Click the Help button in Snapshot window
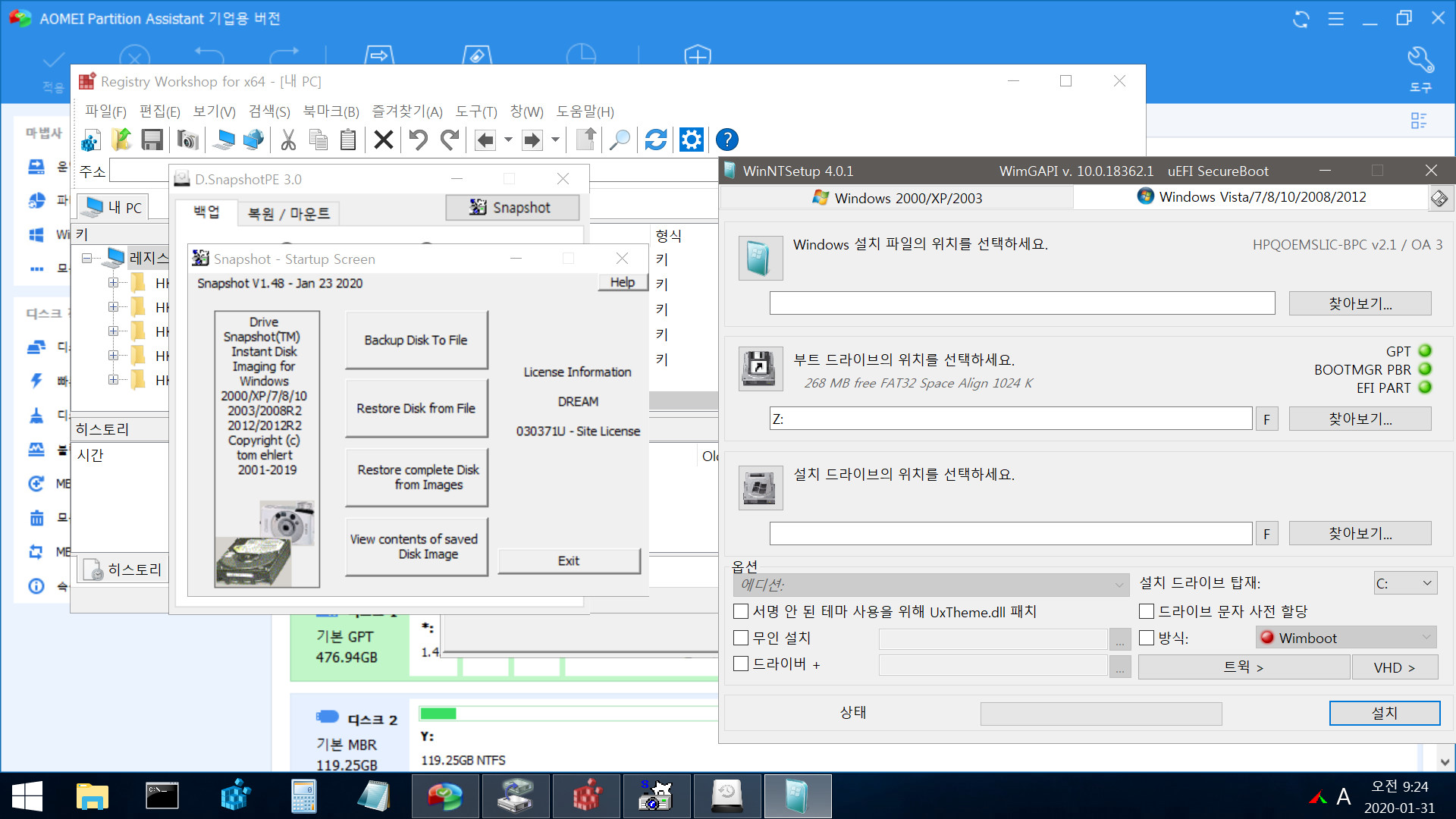 [623, 282]
